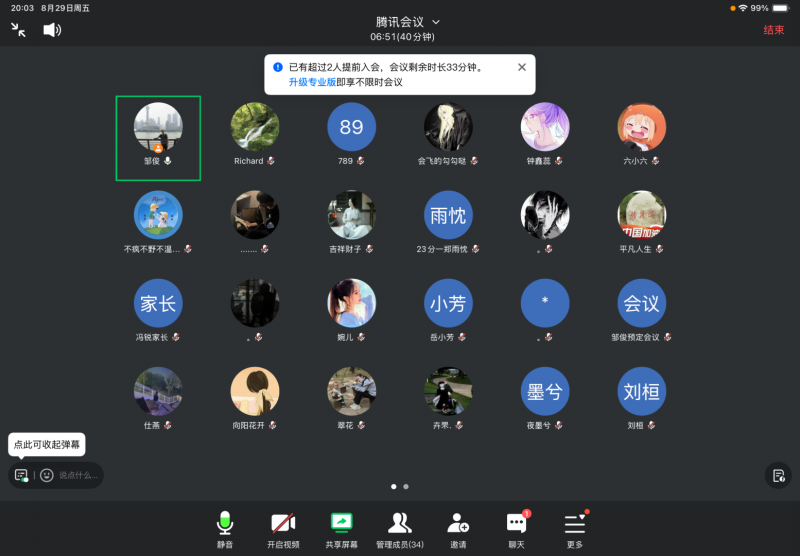This screenshot has height=556, width=800.
Task: Click the upgrade to professional version link
Action: click(312, 82)
